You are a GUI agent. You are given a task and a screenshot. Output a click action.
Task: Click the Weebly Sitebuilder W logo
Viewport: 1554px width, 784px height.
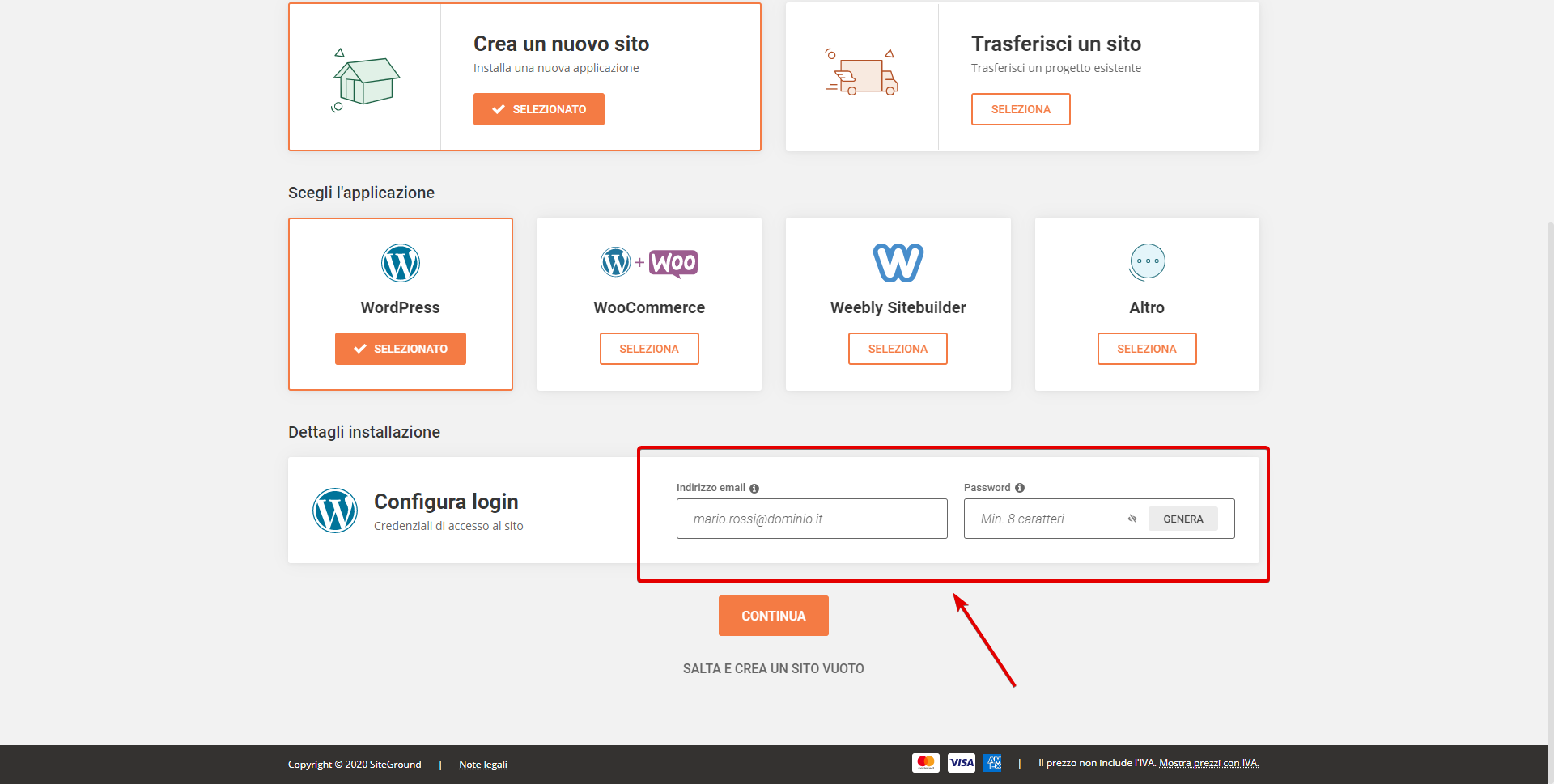[898, 263]
